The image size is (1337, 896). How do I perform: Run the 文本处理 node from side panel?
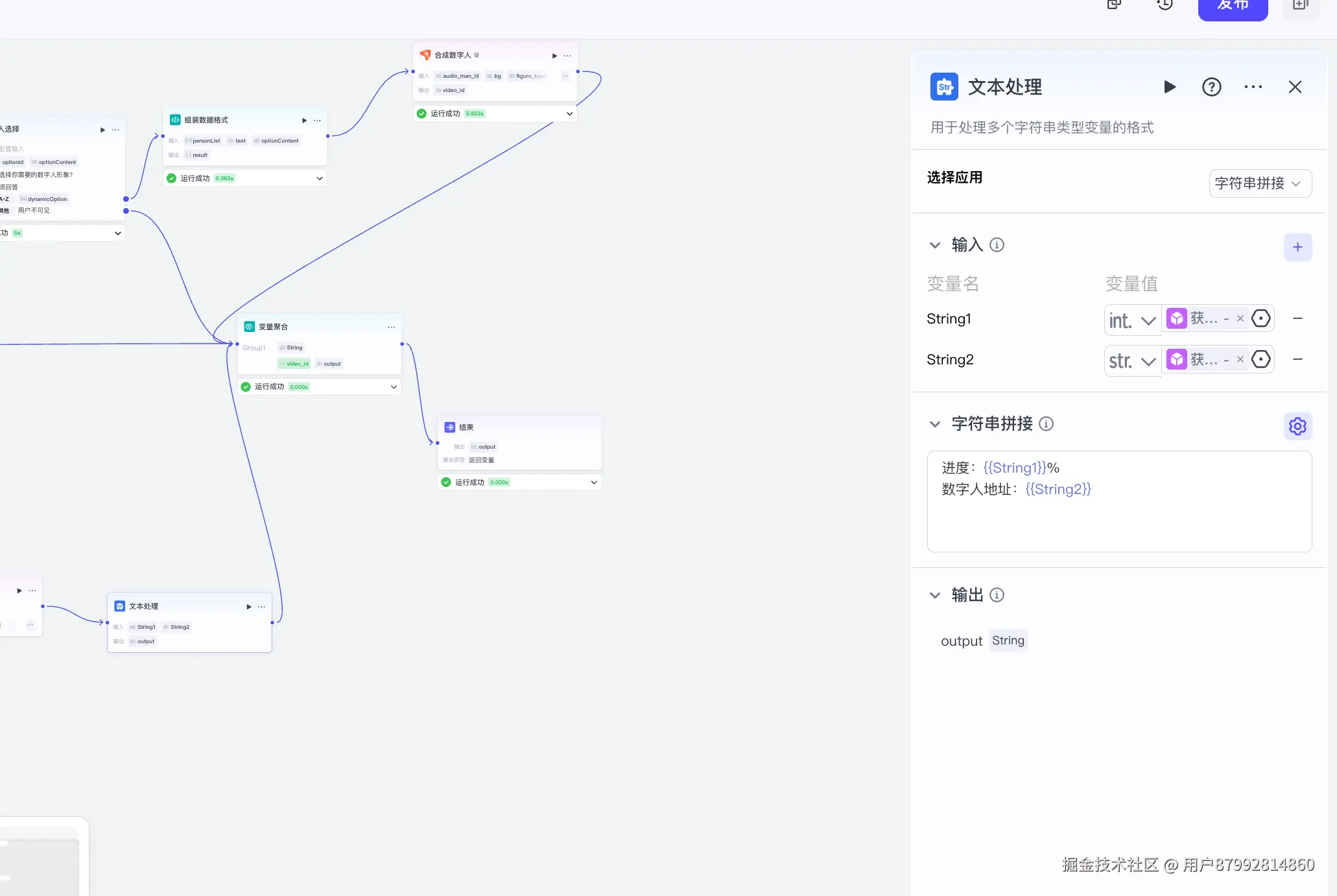[x=1170, y=87]
